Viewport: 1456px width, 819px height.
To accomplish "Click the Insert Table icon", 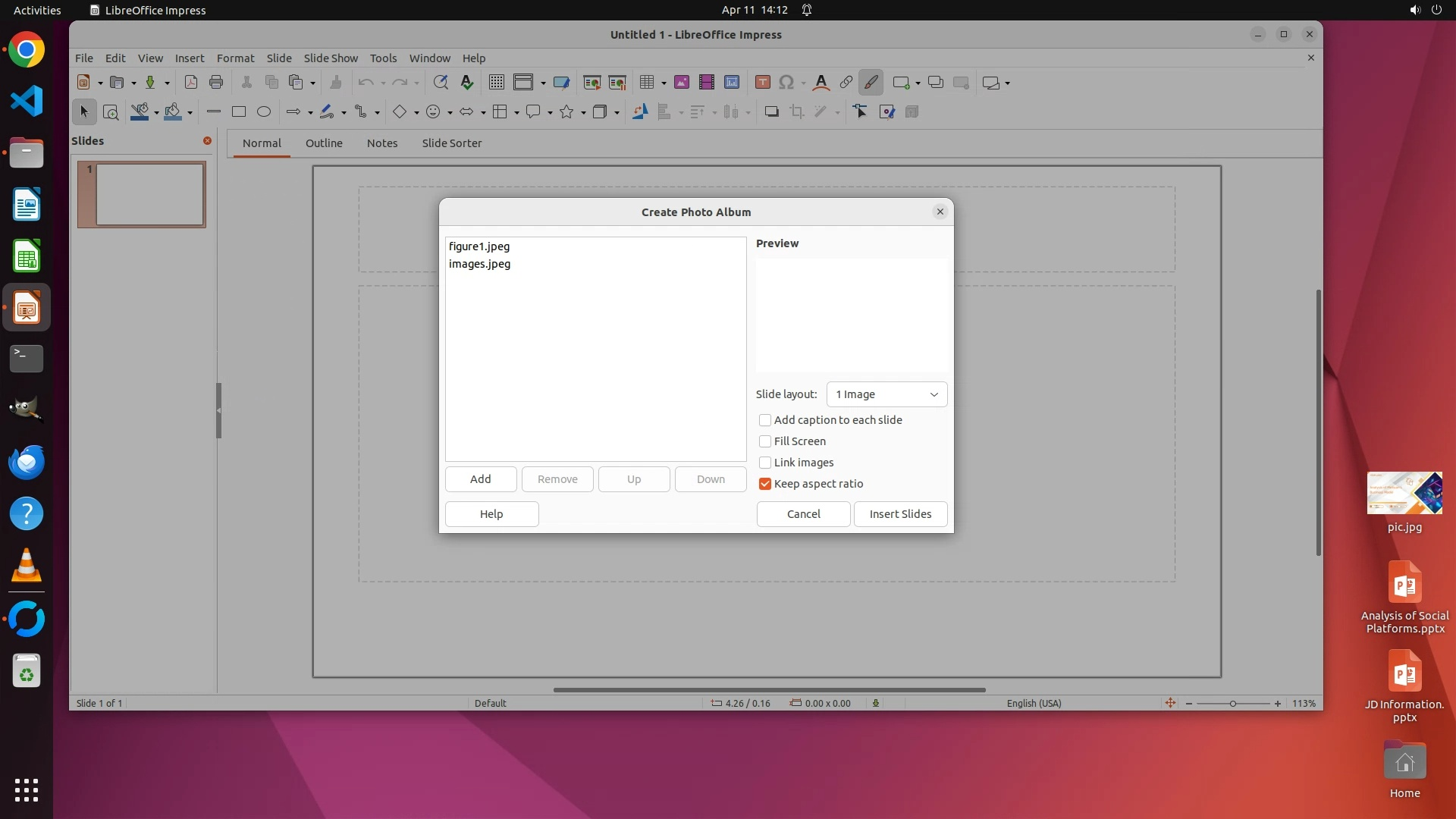I will (x=647, y=83).
